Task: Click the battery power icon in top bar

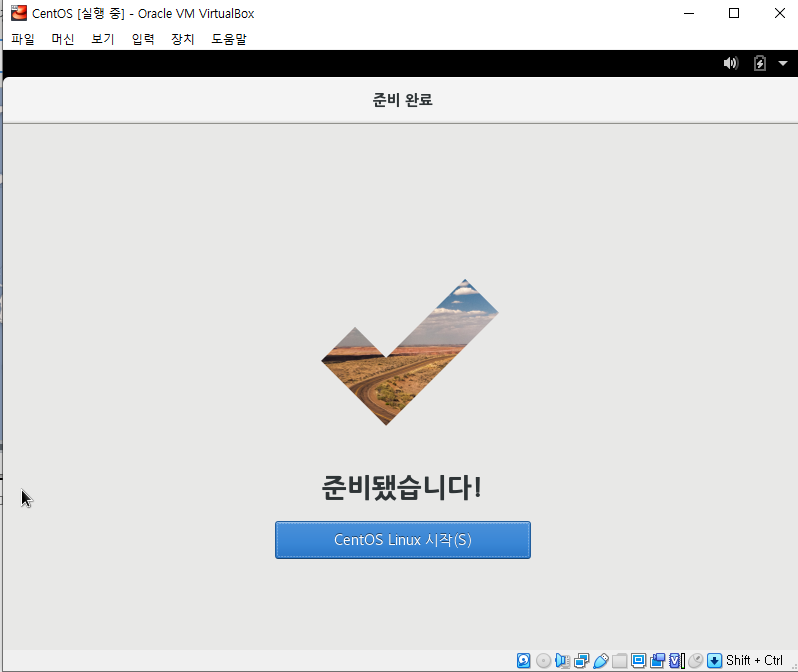Action: click(x=759, y=63)
